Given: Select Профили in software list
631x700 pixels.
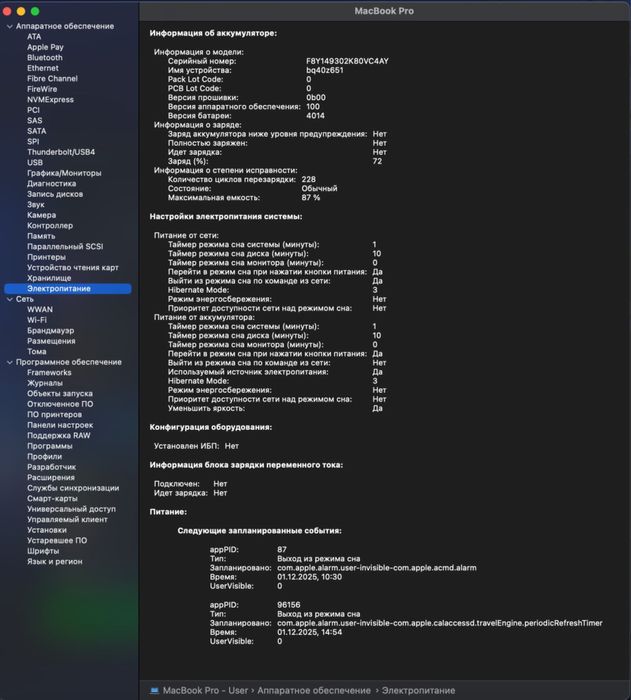Looking at the screenshot, I should click(44, 457).
